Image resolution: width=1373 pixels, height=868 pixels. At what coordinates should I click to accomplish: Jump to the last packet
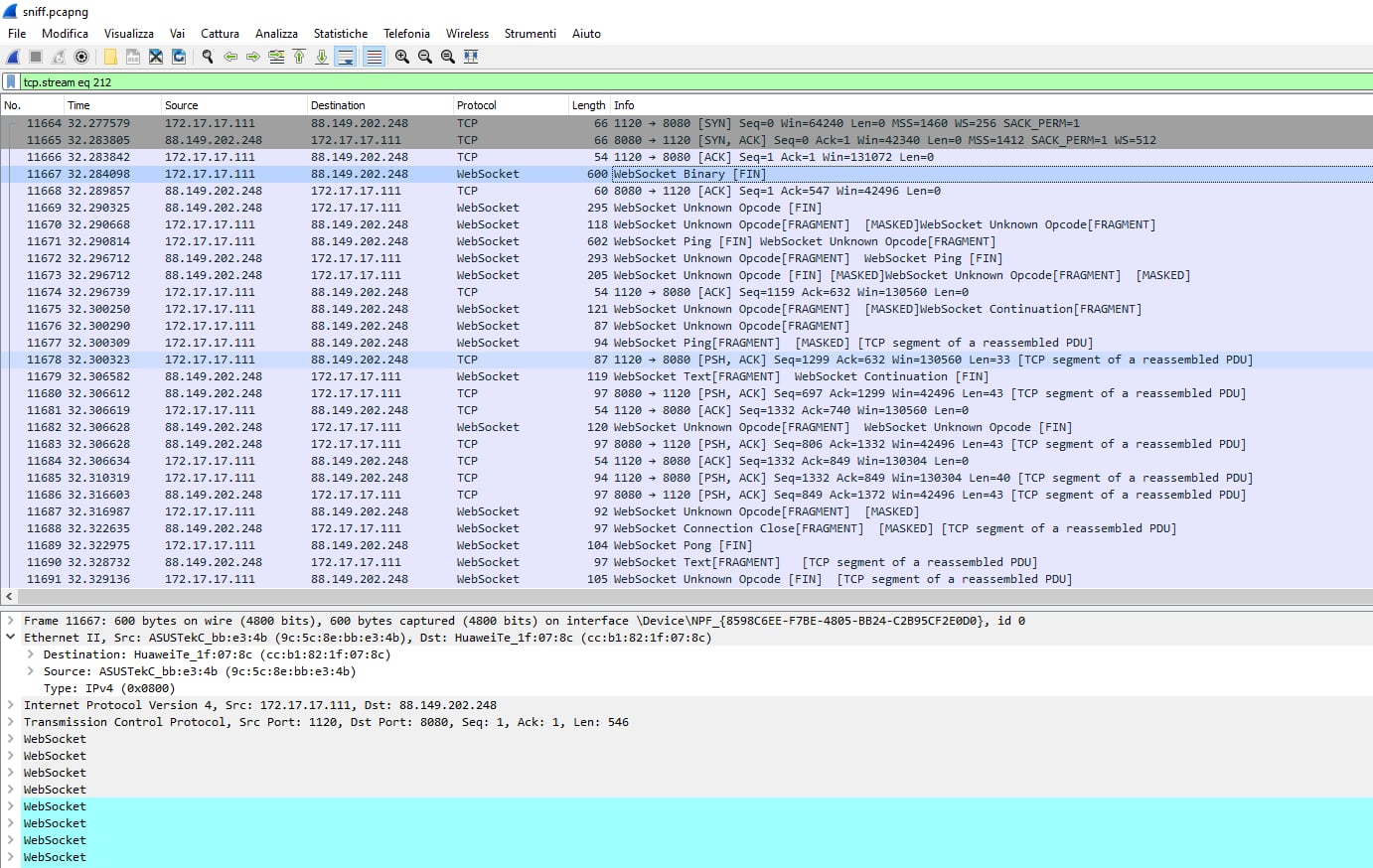pyautogui.click(x=322, y=57)
